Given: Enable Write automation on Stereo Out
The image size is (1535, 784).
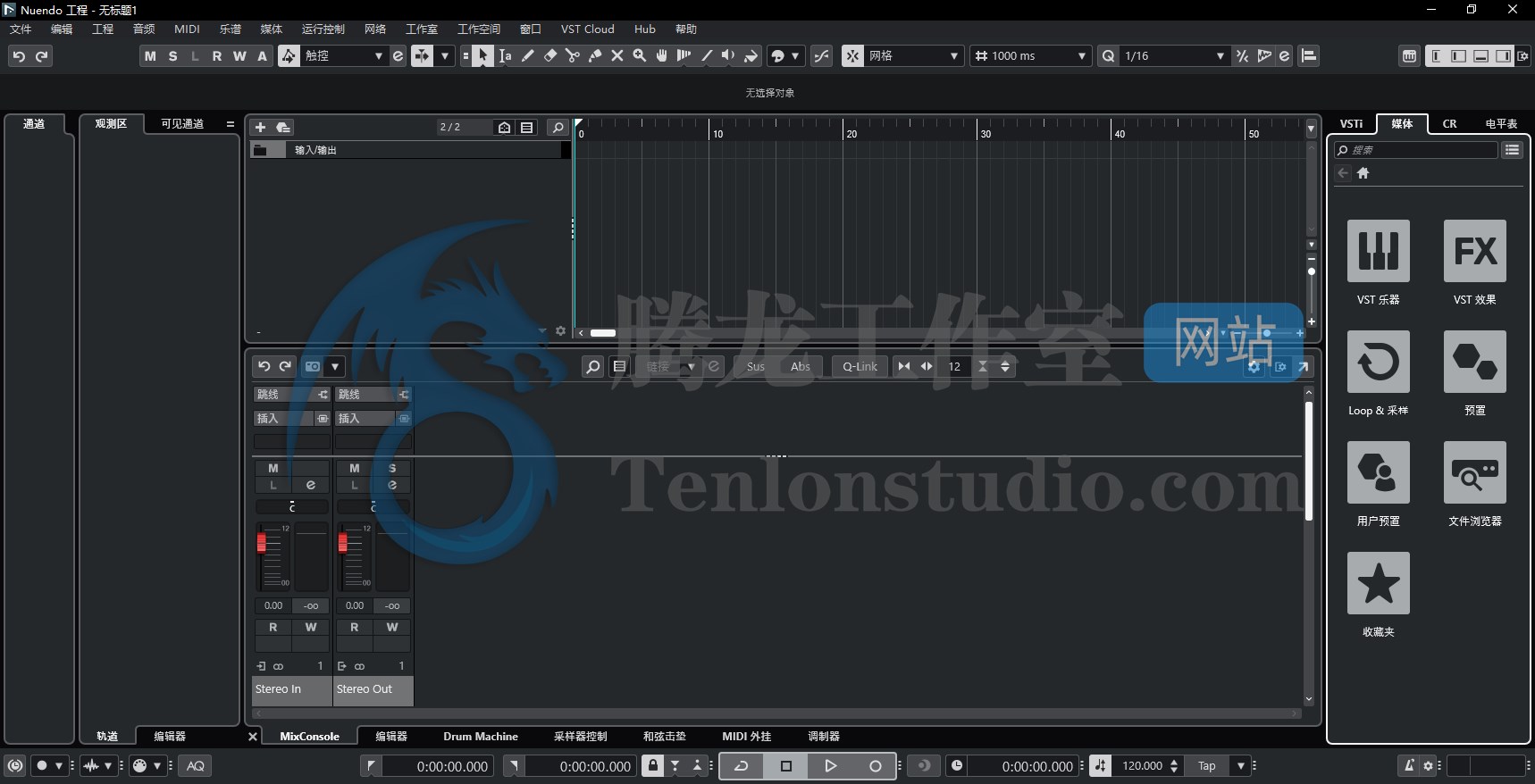Looking at the screenshot, I should pyautogui.click(x=392, y=627).
